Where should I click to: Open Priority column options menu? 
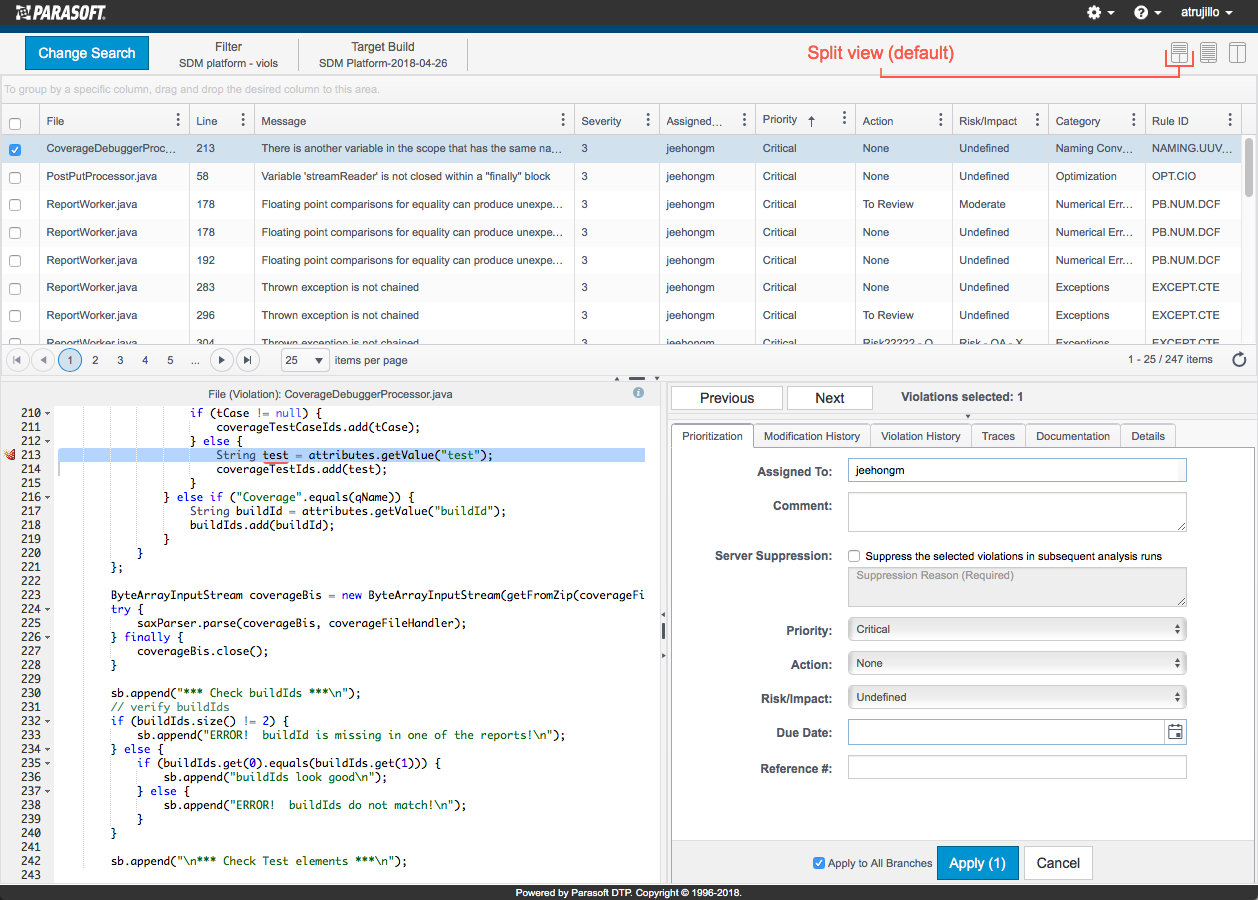click(844, 118)
